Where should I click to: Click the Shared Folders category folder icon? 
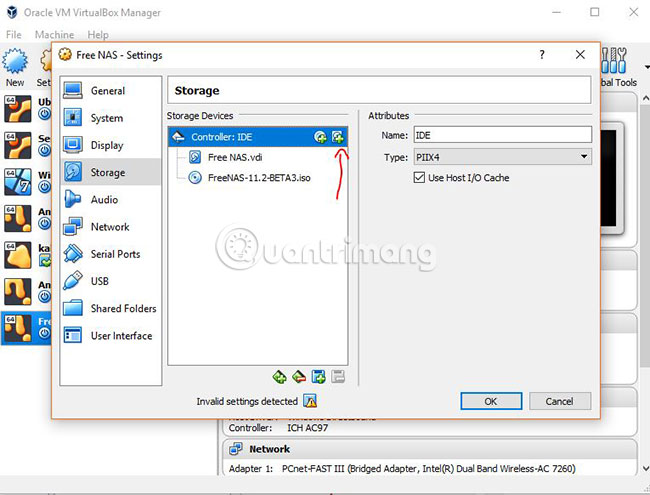tap(73, 308)
